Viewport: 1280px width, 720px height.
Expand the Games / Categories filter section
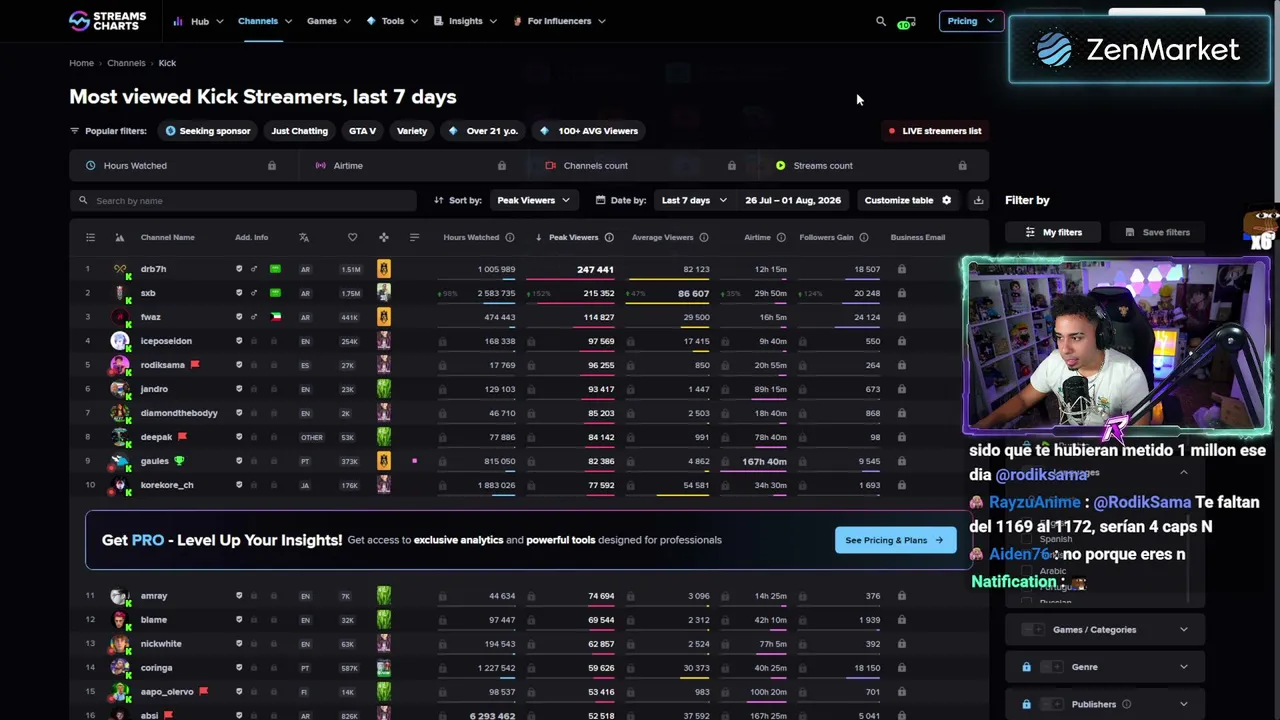pos(1183,630)
